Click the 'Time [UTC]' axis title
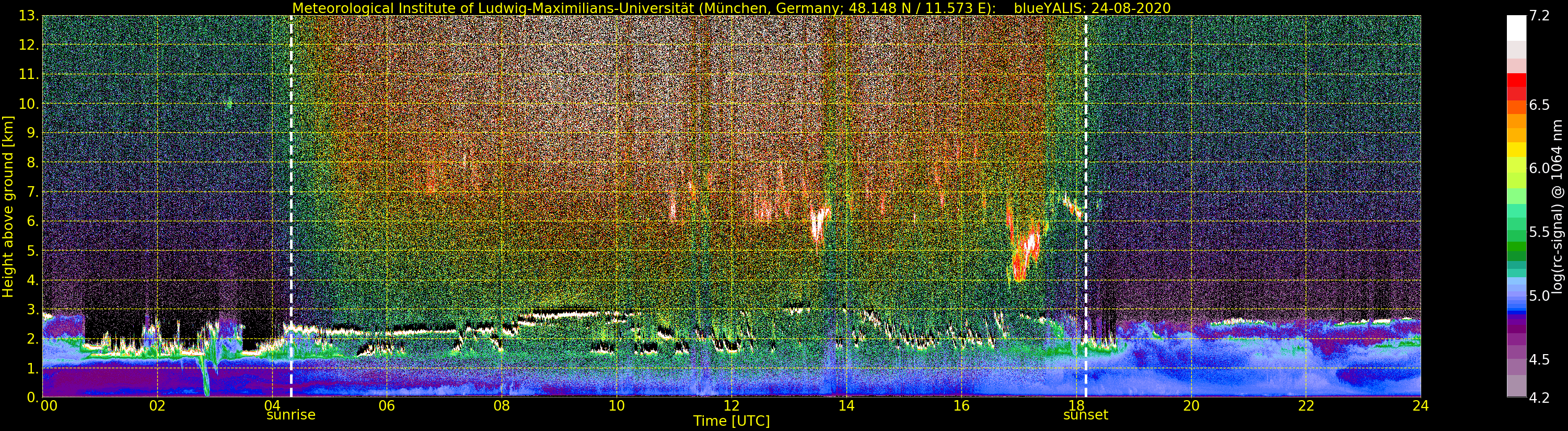The height and width of the screenshot is (431, 1568). click(x=731, y=421)
